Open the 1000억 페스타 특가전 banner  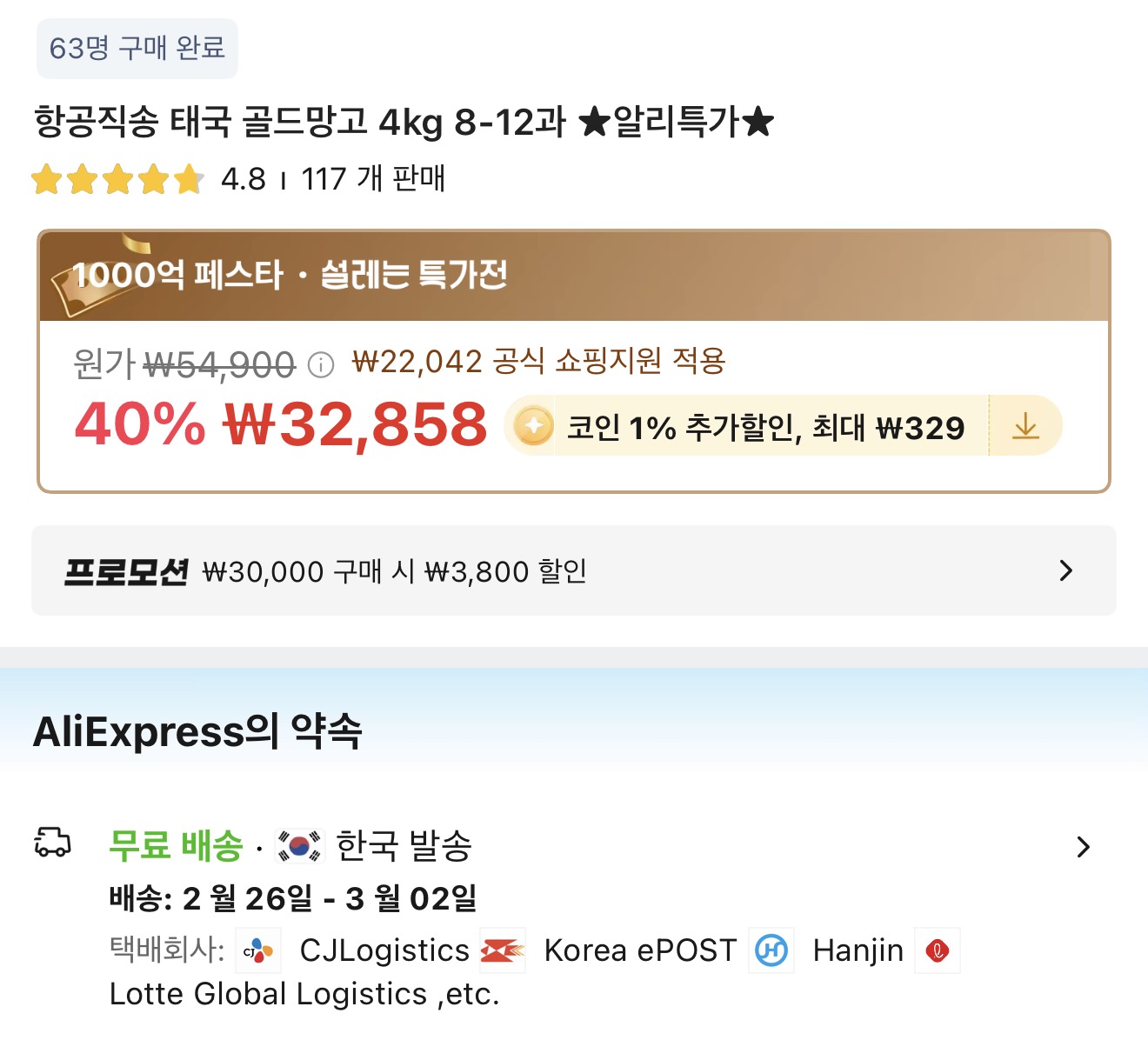click(574, 276)
